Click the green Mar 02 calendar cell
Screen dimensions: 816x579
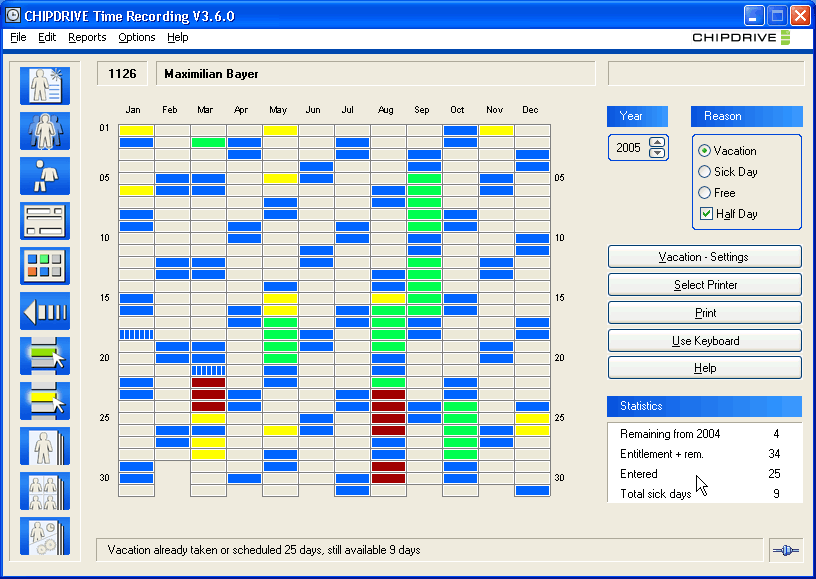pos(208,143)
